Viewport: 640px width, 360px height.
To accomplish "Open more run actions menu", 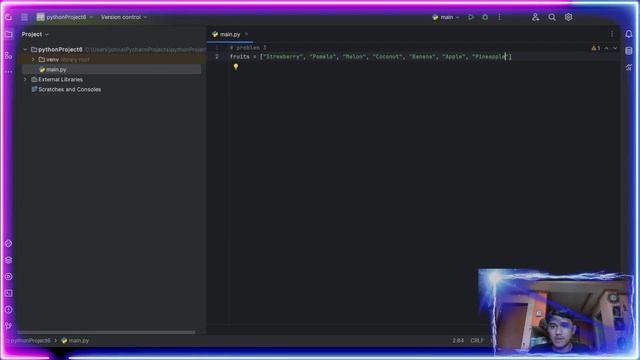I will [x=499, y=17].
